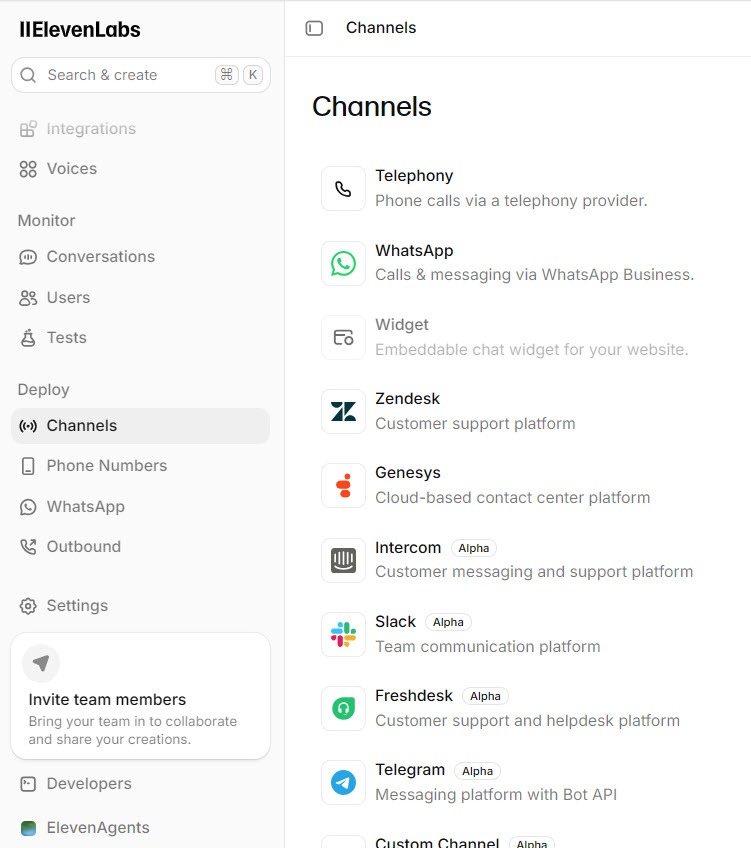This screenshot has height=848, width=751.
Task: Open Outbound in the sidebar
Action: tap(141, 546)
